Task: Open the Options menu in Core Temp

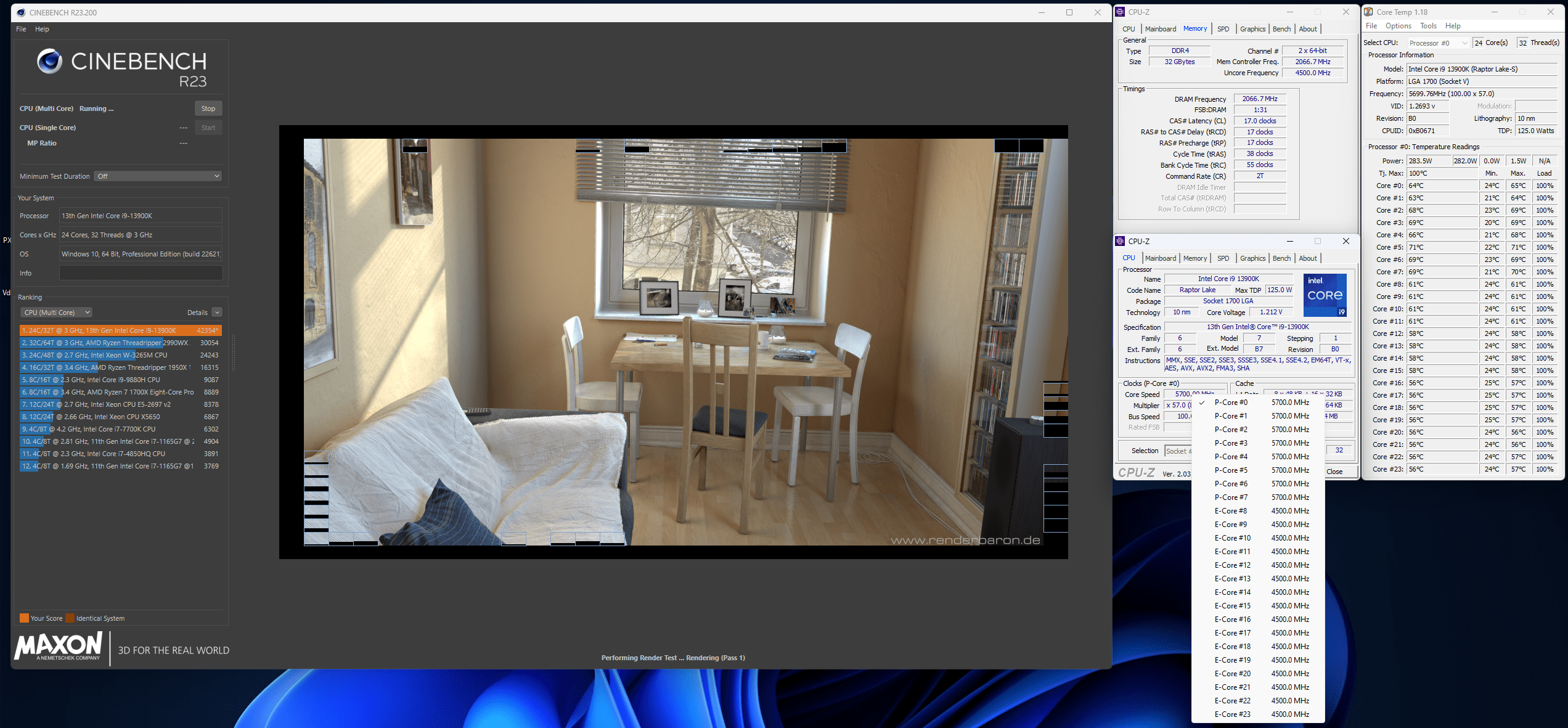Action: tap(1398, 26)
